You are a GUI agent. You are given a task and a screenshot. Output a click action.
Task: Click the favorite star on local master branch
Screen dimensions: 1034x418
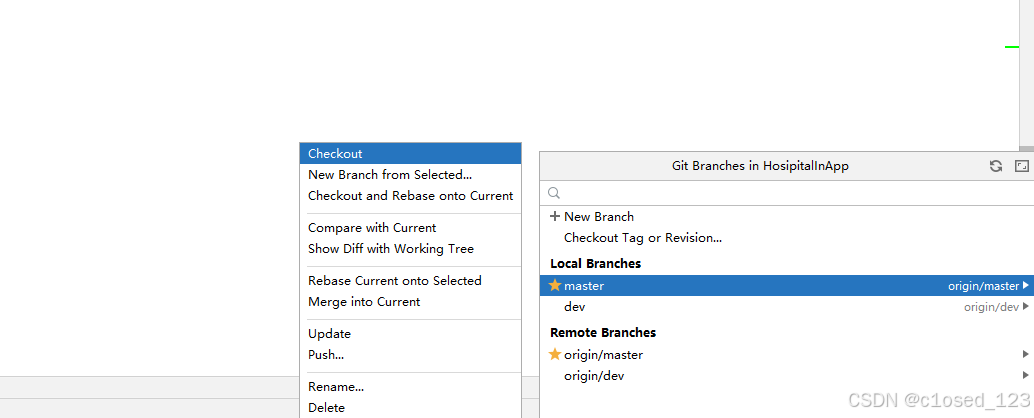pyautogui.click(x=555, y=285)
